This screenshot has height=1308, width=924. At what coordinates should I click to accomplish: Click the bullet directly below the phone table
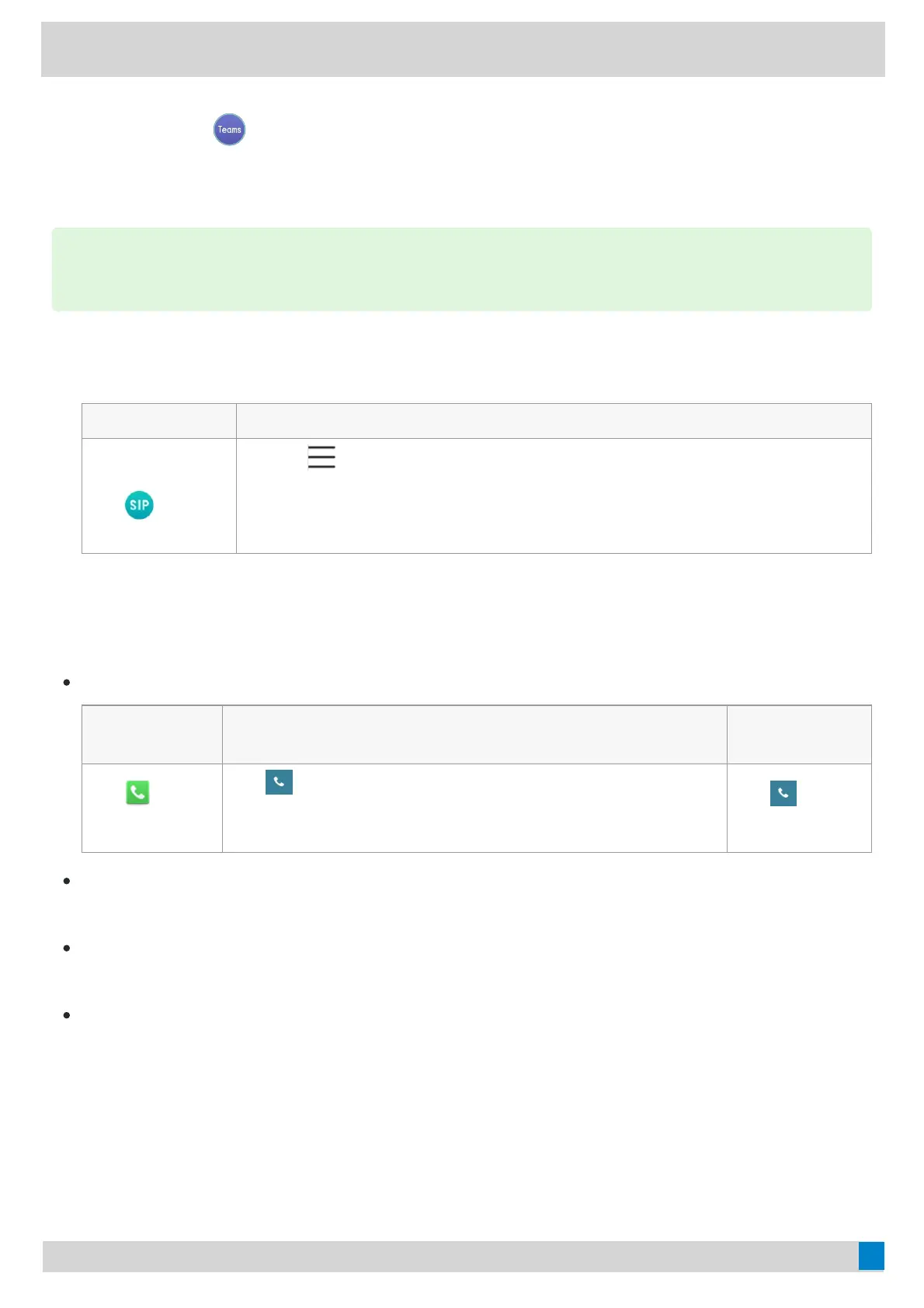coord(67,881)
